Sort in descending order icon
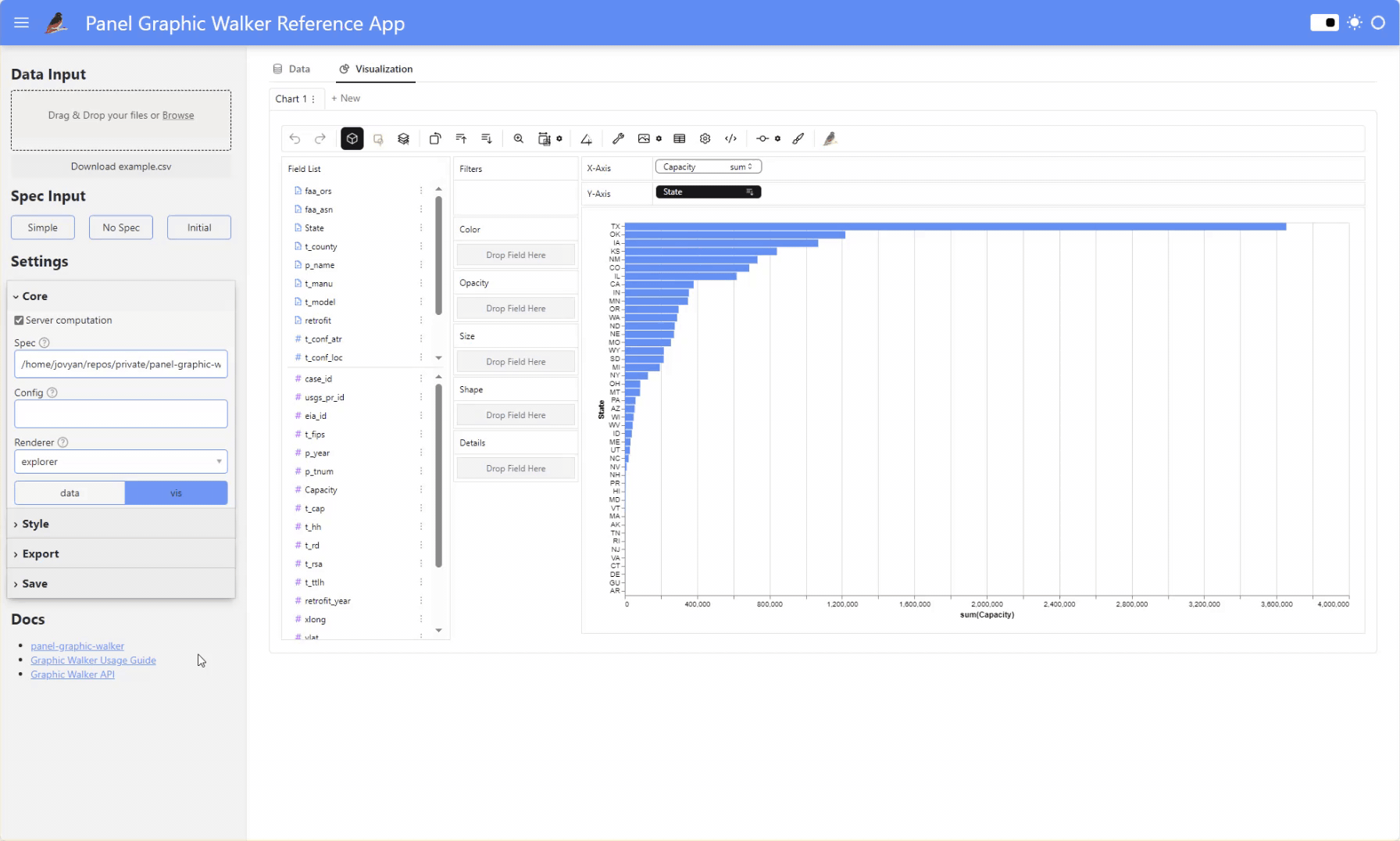This screenshot has width=1400, height=841. 487,138
